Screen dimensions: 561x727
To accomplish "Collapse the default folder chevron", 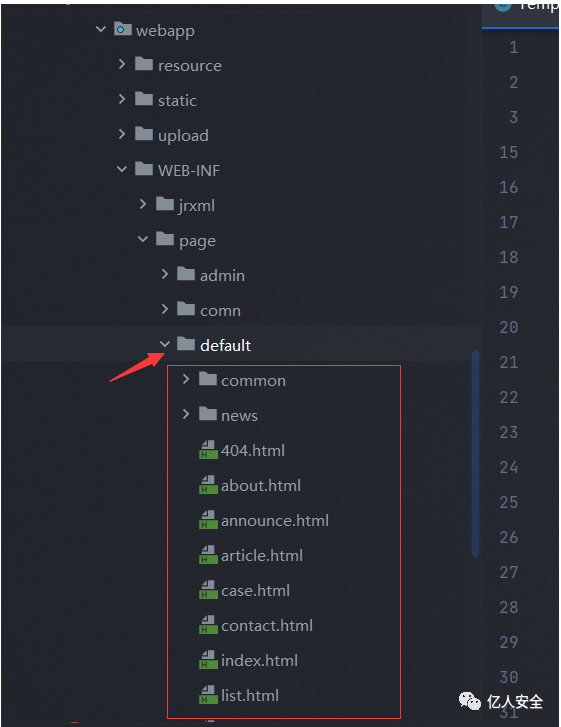I will [165, 344].
